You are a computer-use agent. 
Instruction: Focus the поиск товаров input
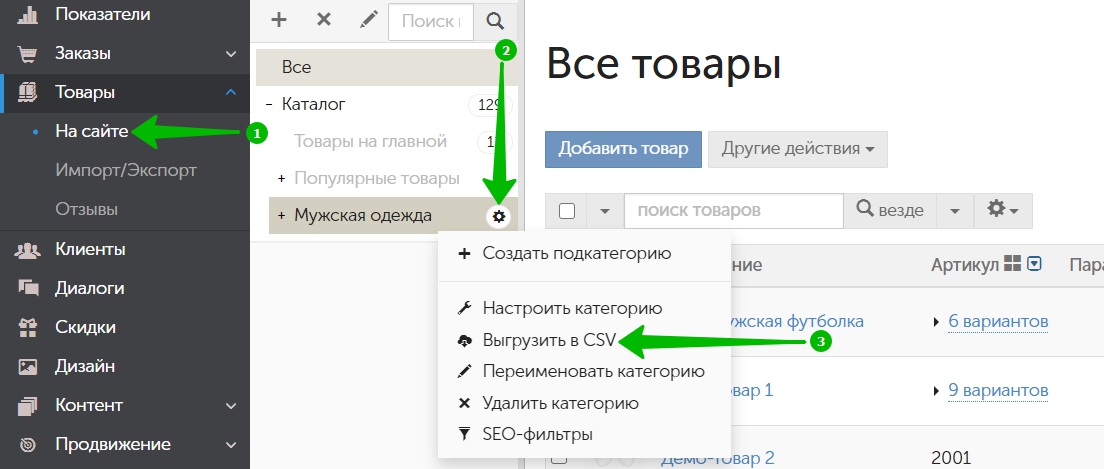733,211
